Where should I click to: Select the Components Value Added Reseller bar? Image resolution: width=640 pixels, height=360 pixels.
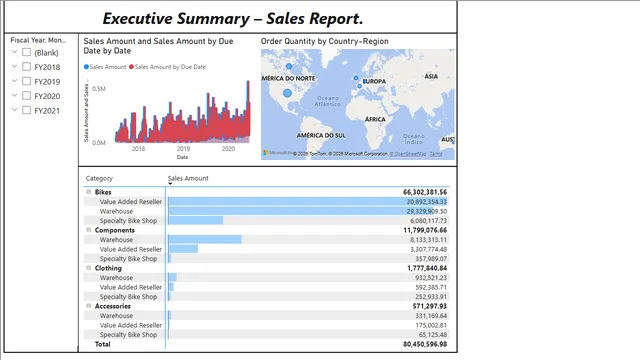click(x=183, y=249)
